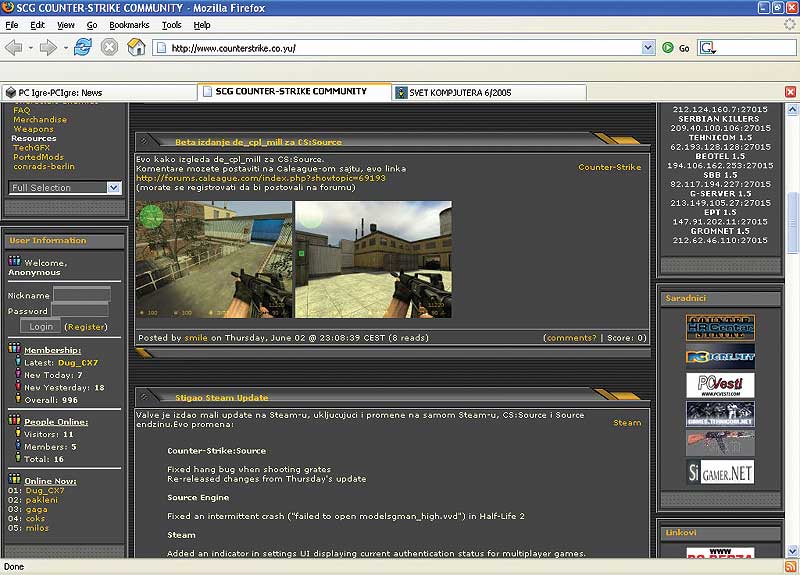Open the Weapons sidebar link

[33, 129]
